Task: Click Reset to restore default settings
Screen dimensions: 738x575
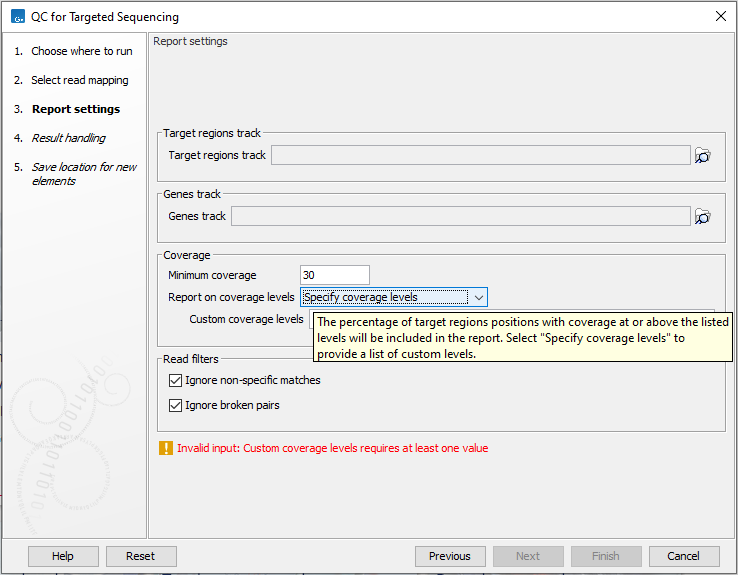Action: [x=140, y=556]
